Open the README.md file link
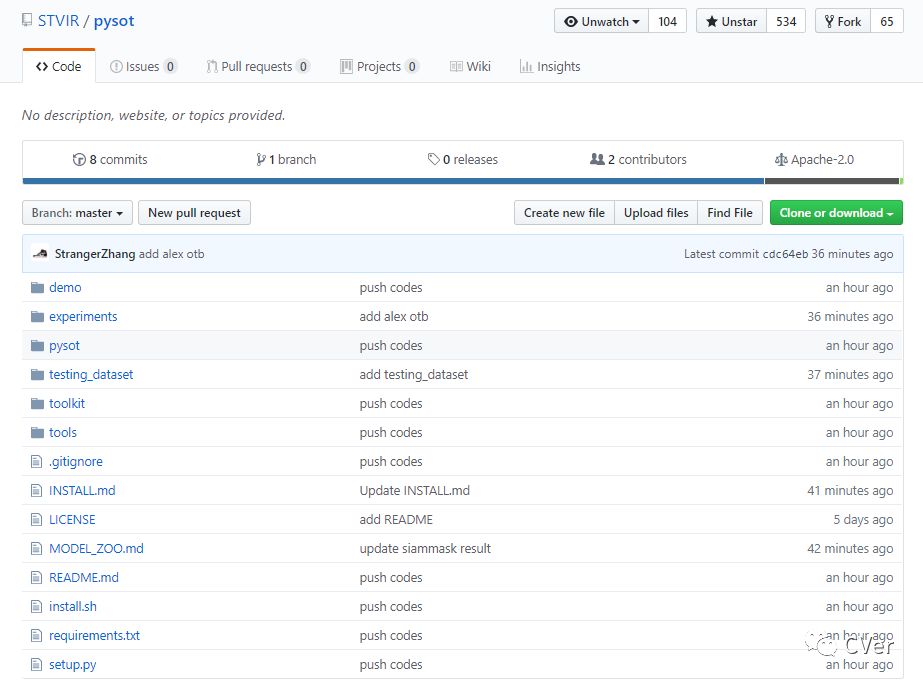 (x=84, y=578)
